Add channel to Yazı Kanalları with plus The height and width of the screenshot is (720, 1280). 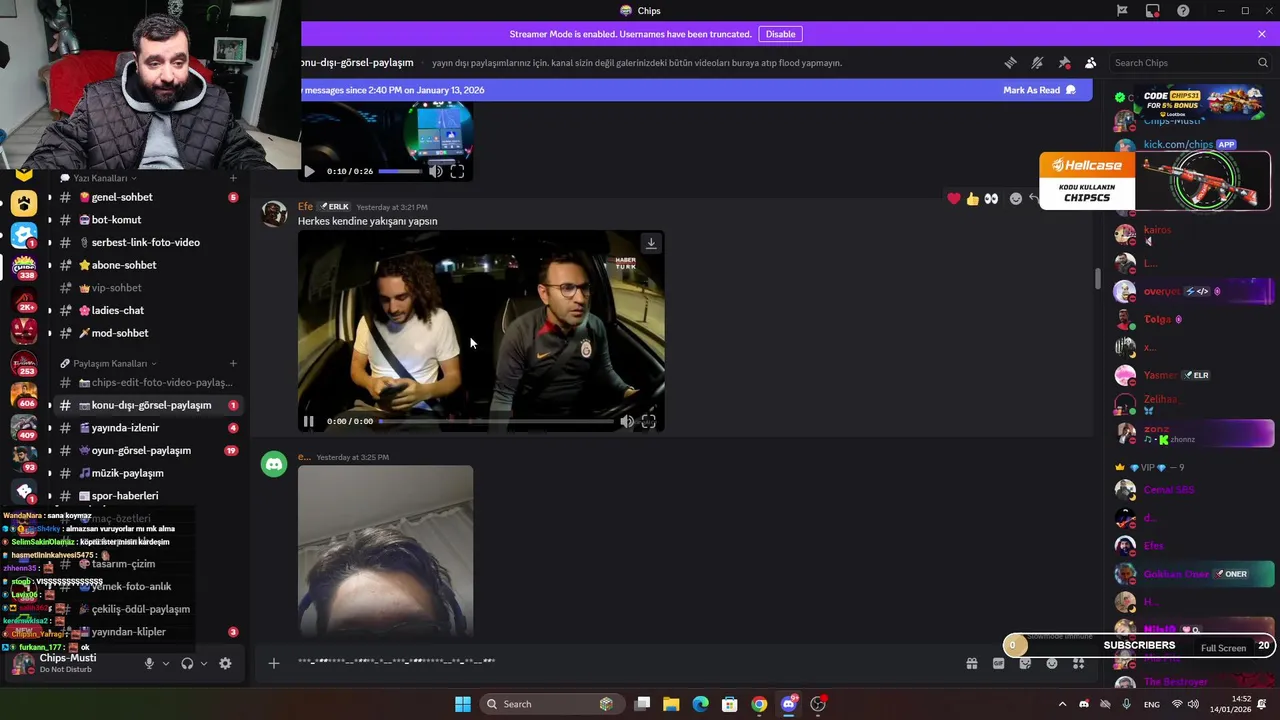[x=233, y=178]
